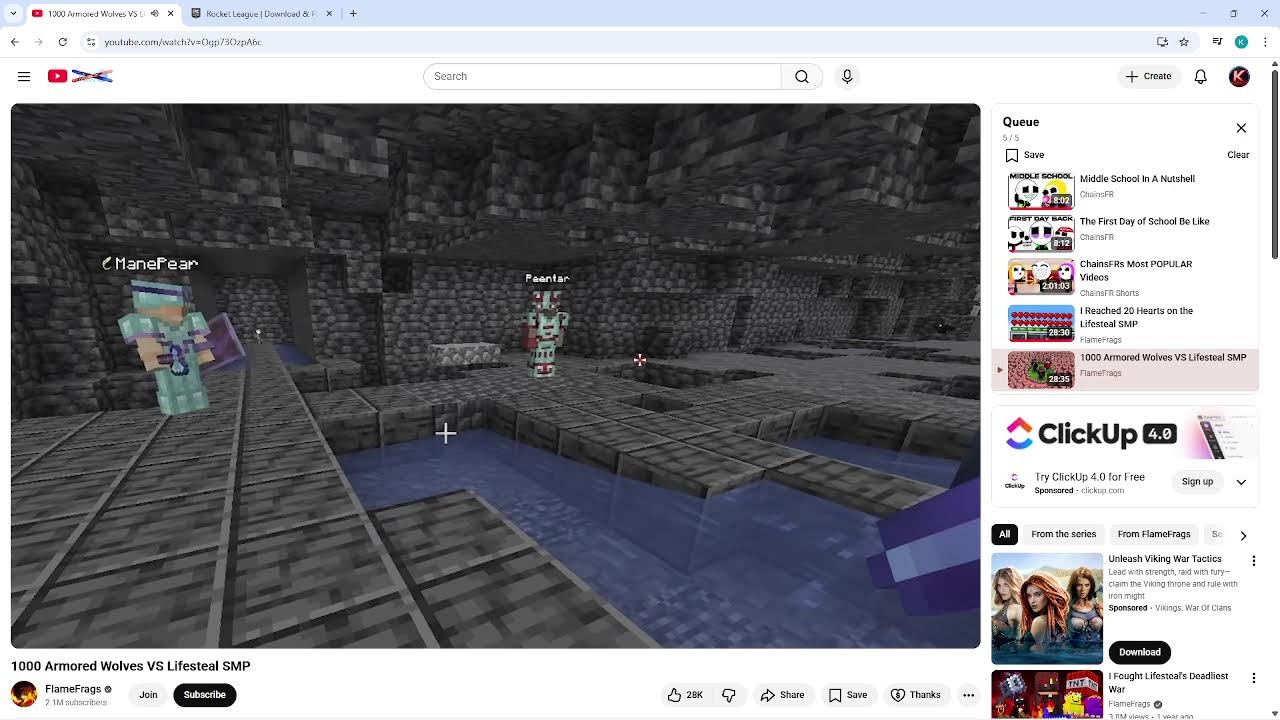Download Vikings War Of Clans

pyautogui.click(x=1139, y=653)
